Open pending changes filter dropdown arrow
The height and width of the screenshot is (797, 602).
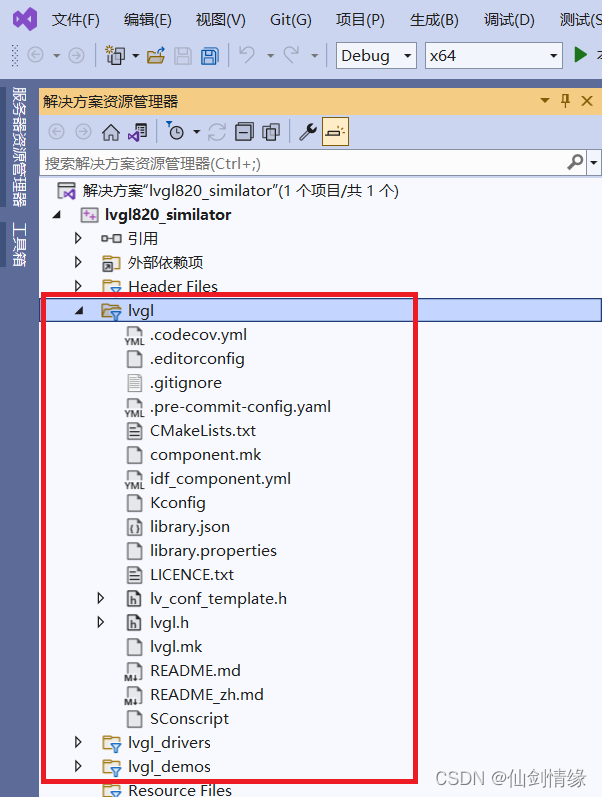pos(196,133)
